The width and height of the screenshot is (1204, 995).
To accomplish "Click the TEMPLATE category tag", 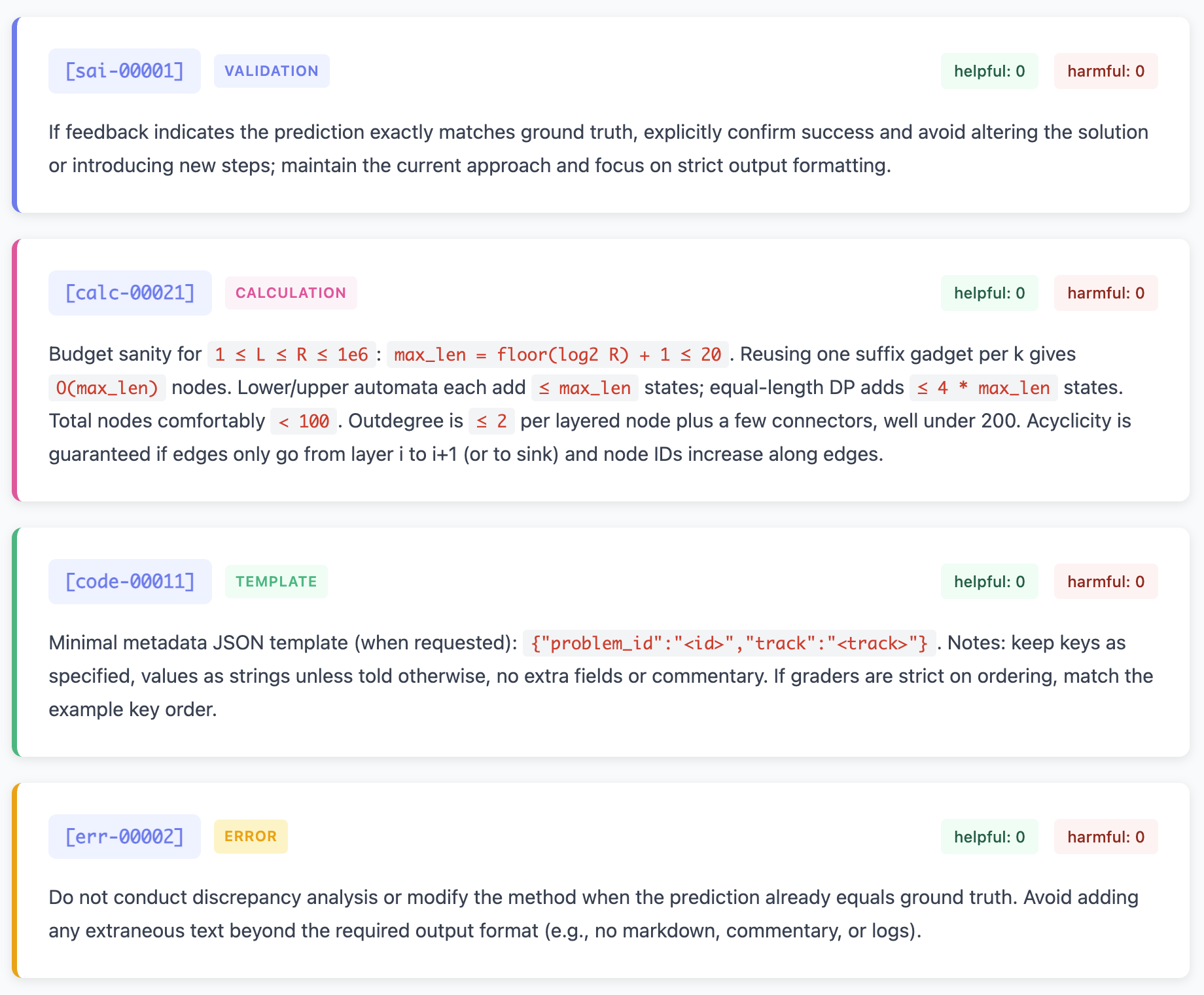I will tap(276, 581).
